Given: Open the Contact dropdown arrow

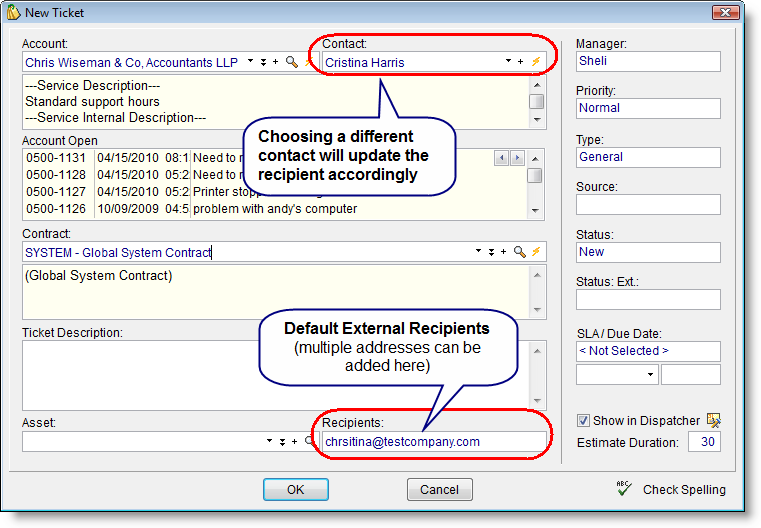Looking at the screenshot, I should (508, 62).
